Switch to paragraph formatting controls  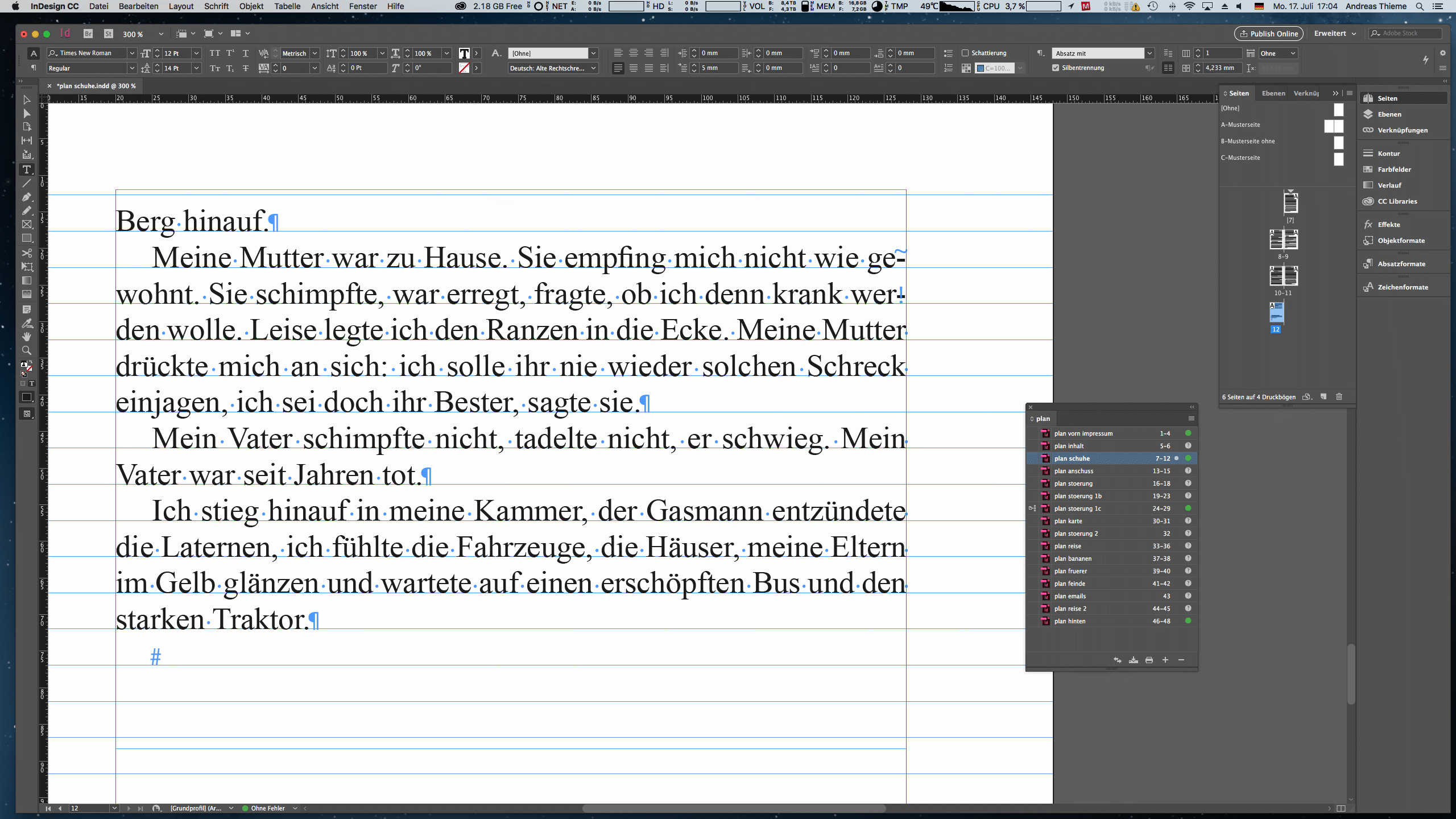34,68
